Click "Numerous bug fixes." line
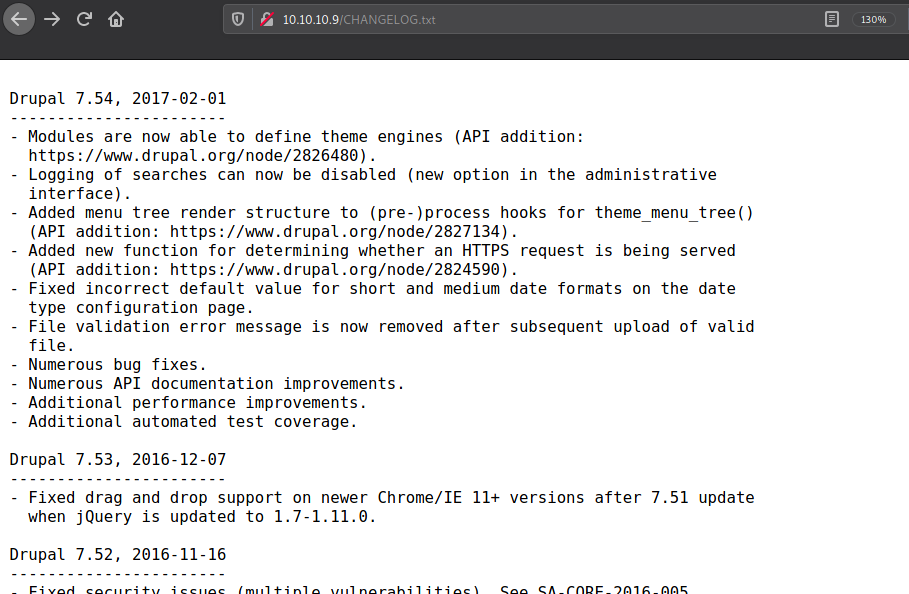The image size is (909, 594). (x=108, y=365)
